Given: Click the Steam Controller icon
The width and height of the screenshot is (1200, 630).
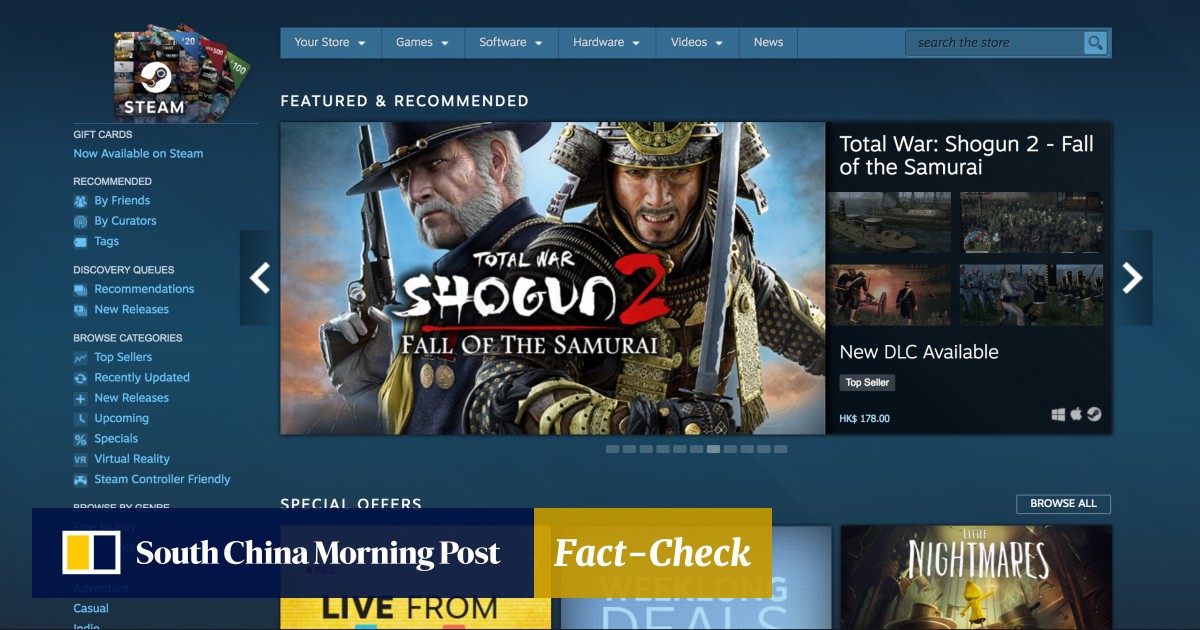Looking at the screenshot, I should coord(81,480).
